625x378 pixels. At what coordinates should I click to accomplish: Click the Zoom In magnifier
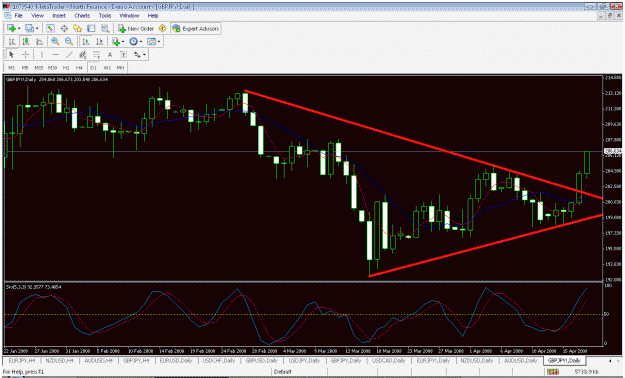click(55, 41)
